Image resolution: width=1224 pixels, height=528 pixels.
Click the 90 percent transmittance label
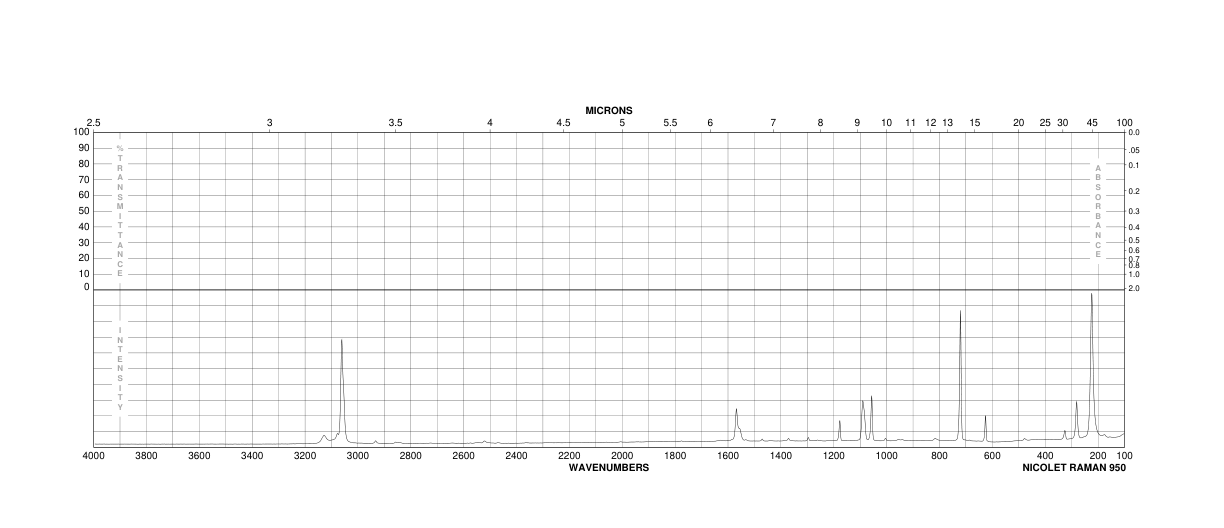click(x=84, y=148)
